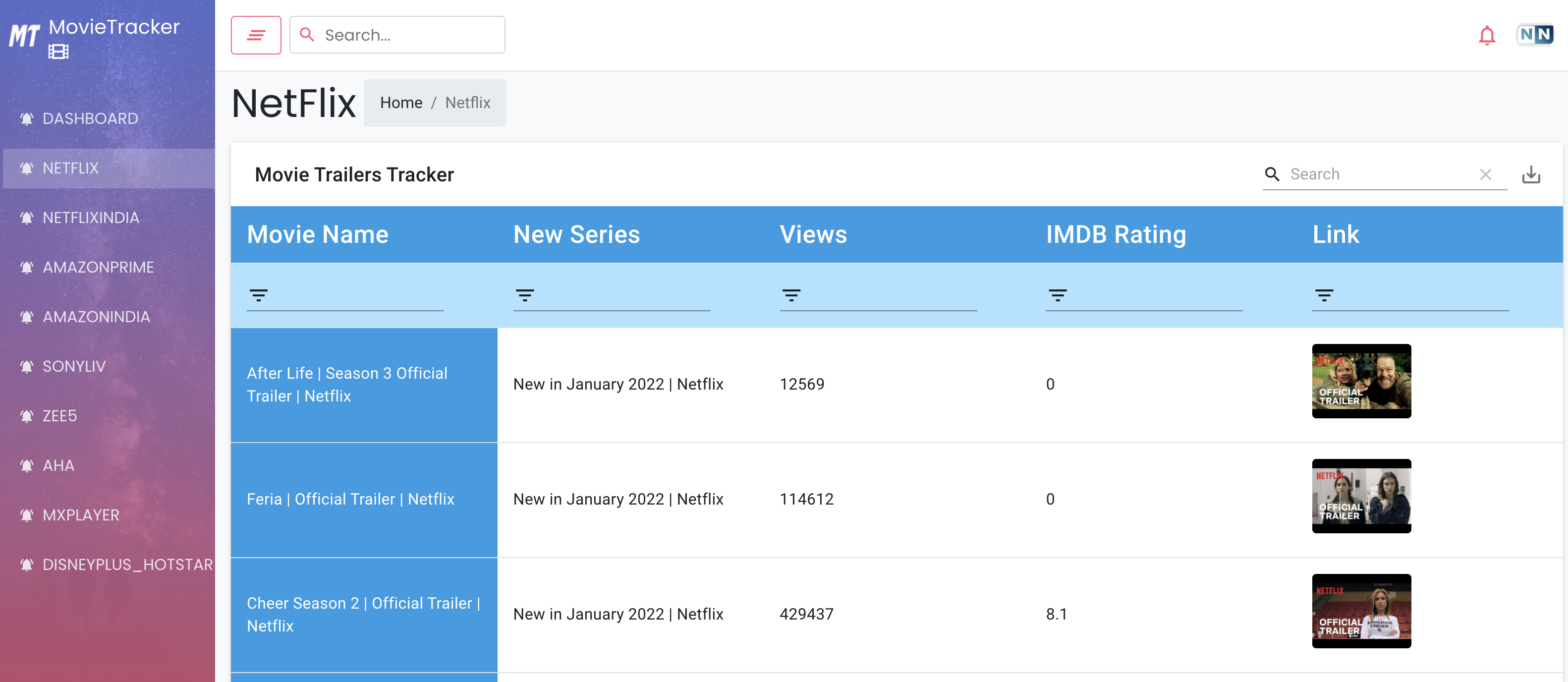Click the alarm icon beside Dashboard
Screen dimensions: 1568x682
(27, 118)
